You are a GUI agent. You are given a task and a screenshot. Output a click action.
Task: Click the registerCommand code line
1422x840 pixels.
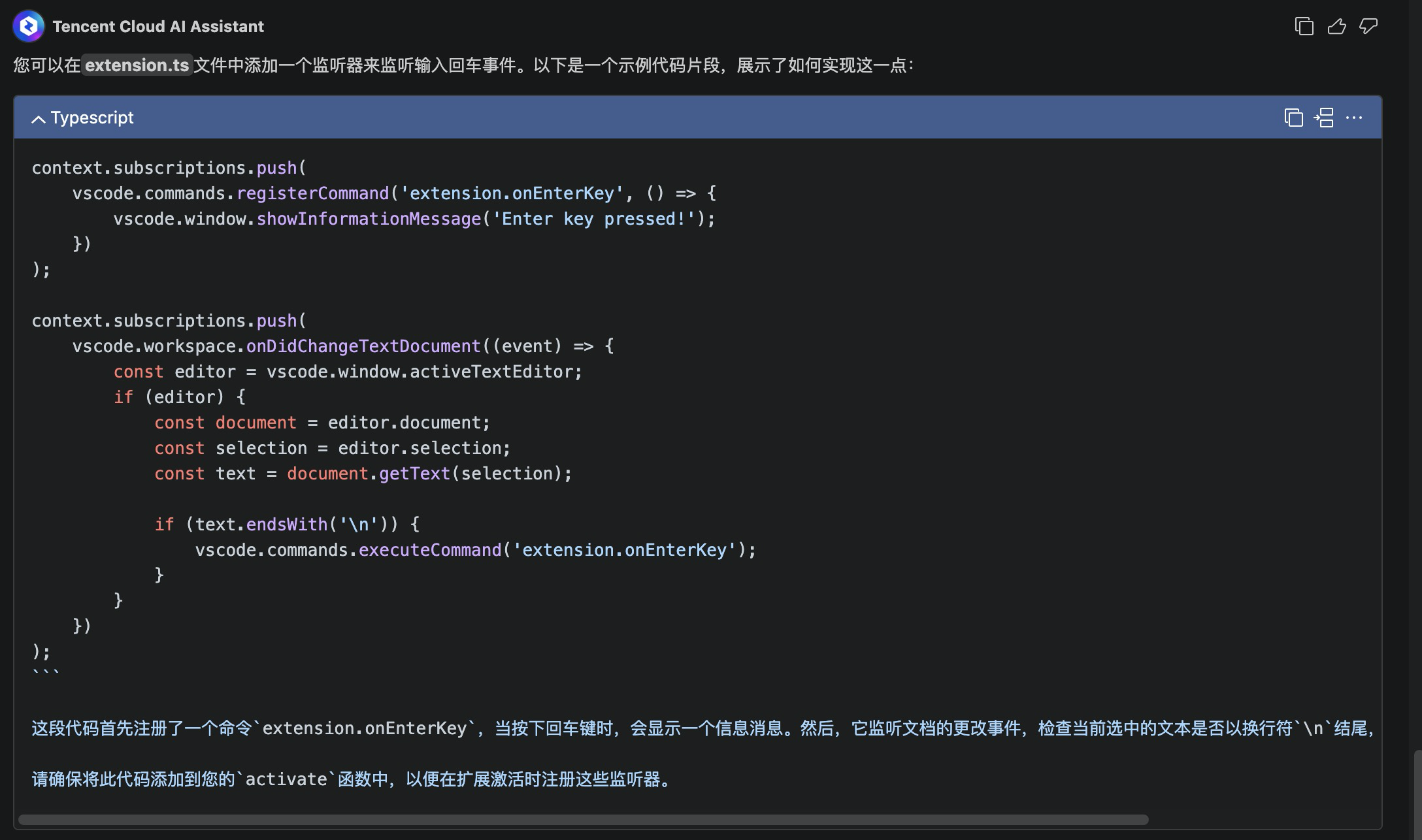pos(394,193)
